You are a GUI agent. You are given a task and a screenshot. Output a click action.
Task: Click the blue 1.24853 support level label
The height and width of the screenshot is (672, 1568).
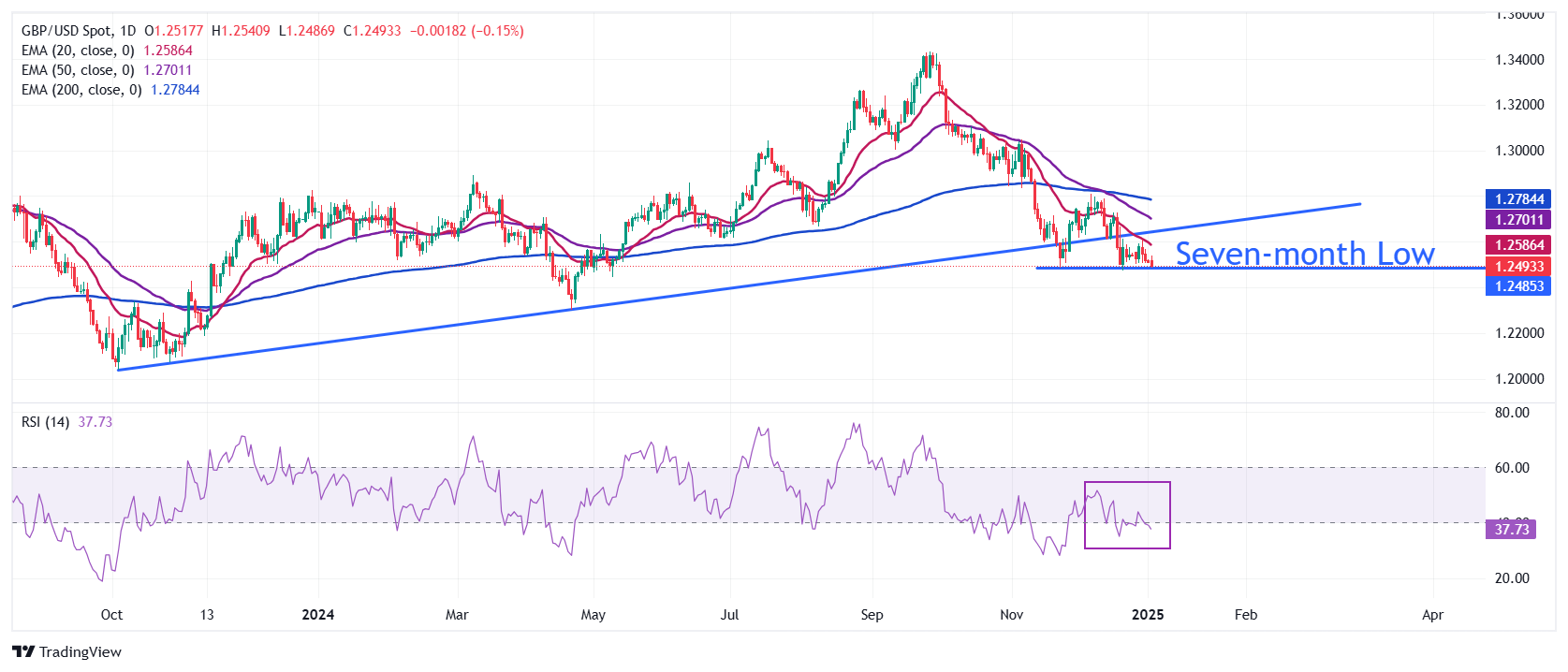click(1518, 286)
